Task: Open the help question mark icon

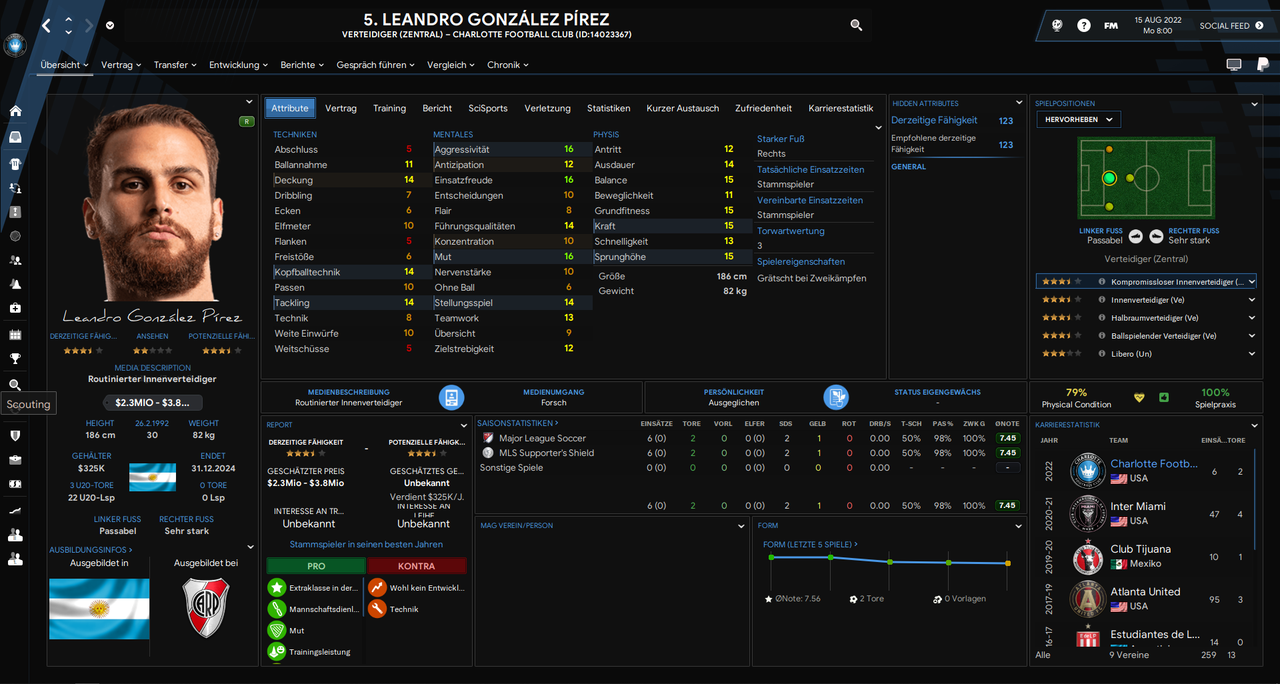Action: [x=1084, y=25]
